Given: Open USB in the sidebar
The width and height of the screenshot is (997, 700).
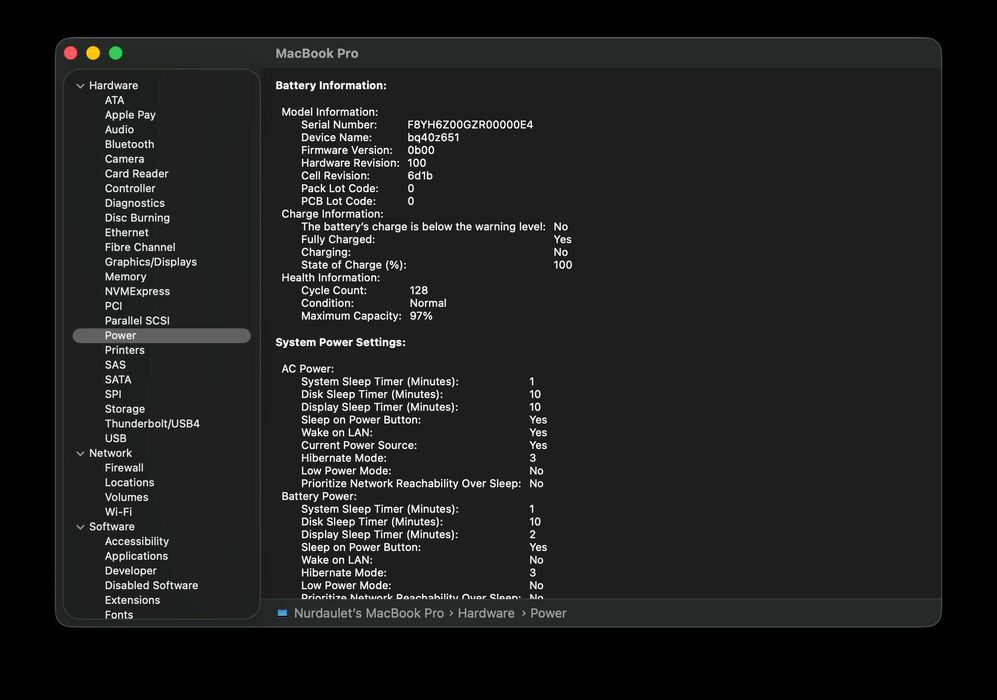Looking at the screenshot, I should coord(115,438).
